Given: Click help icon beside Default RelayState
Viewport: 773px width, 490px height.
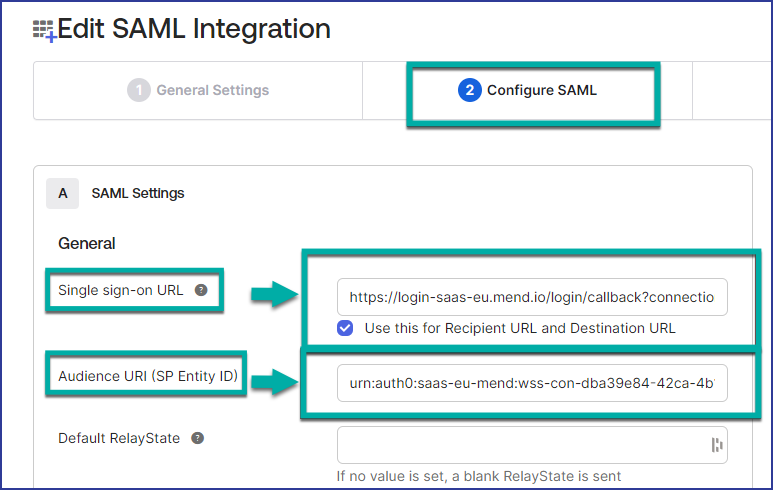Looking at the screenshot, I should point(198,438).
